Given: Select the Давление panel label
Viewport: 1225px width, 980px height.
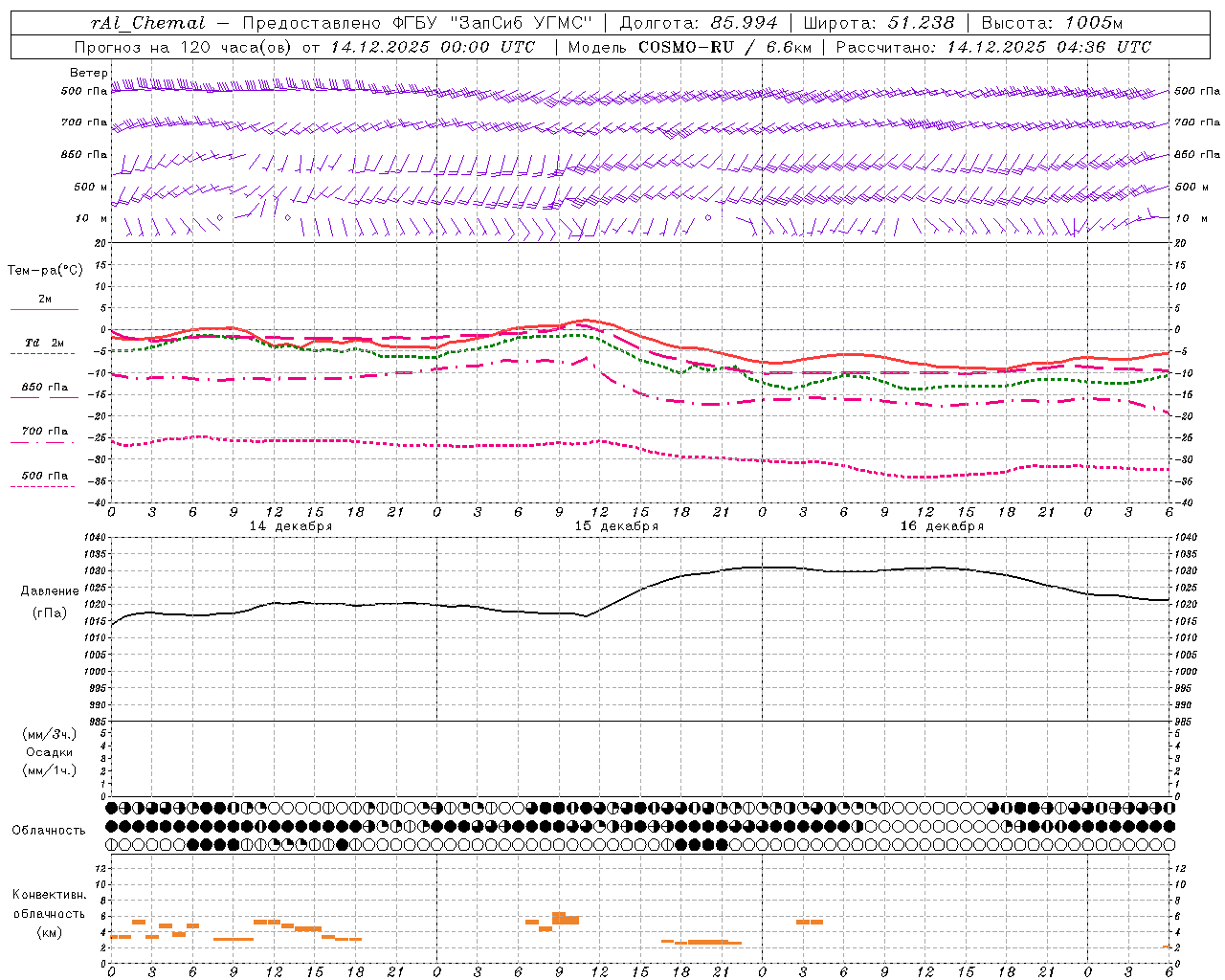Looking at the screenshot, I should (50, 591).
